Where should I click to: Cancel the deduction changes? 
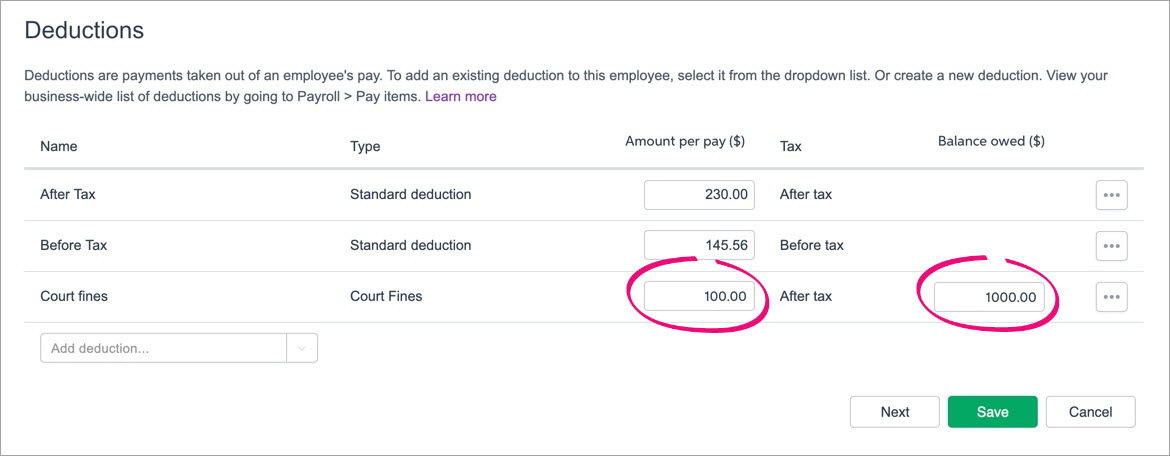click(x=1090, y=412)
